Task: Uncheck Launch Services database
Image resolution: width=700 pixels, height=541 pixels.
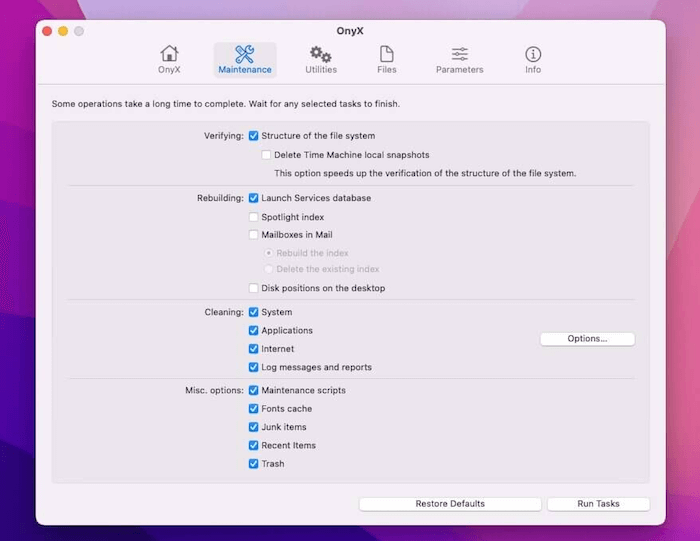Action: 254,198
